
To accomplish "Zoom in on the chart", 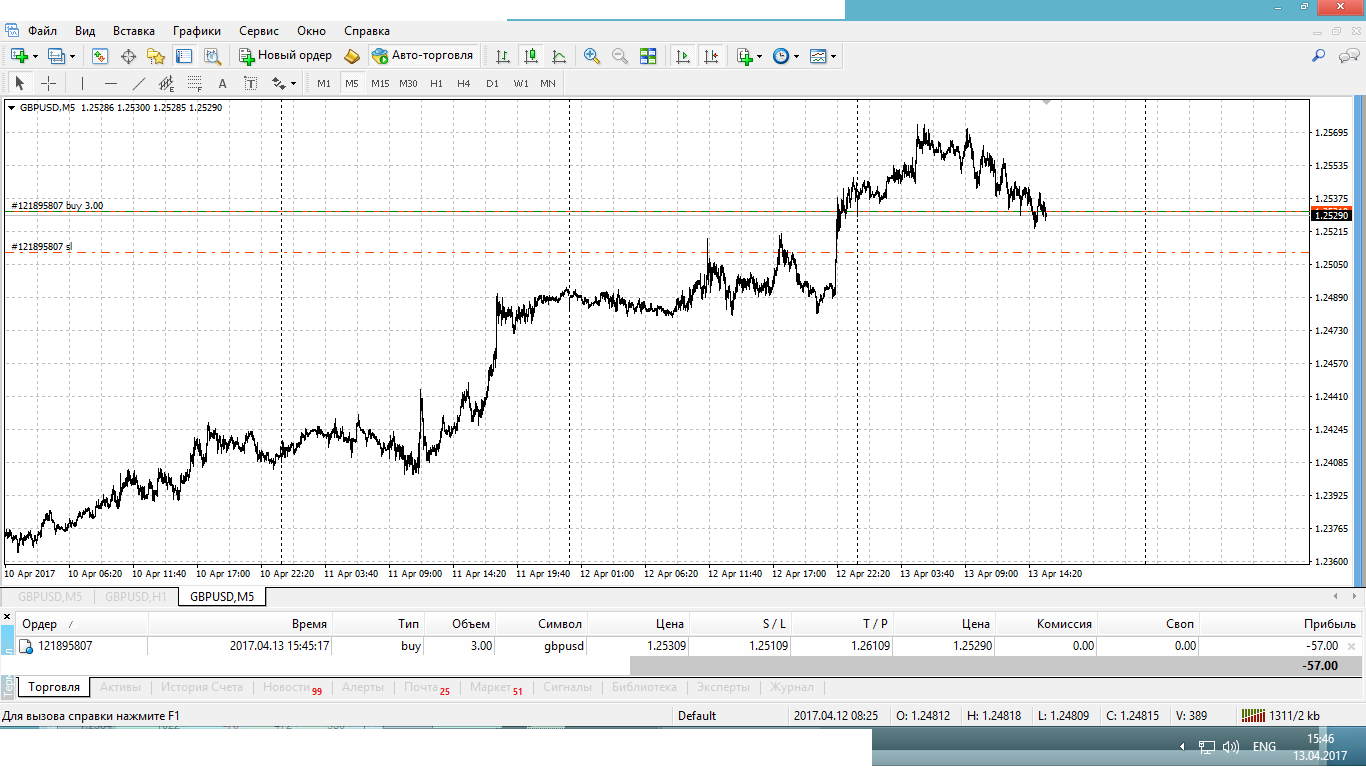I will (592, 56).
